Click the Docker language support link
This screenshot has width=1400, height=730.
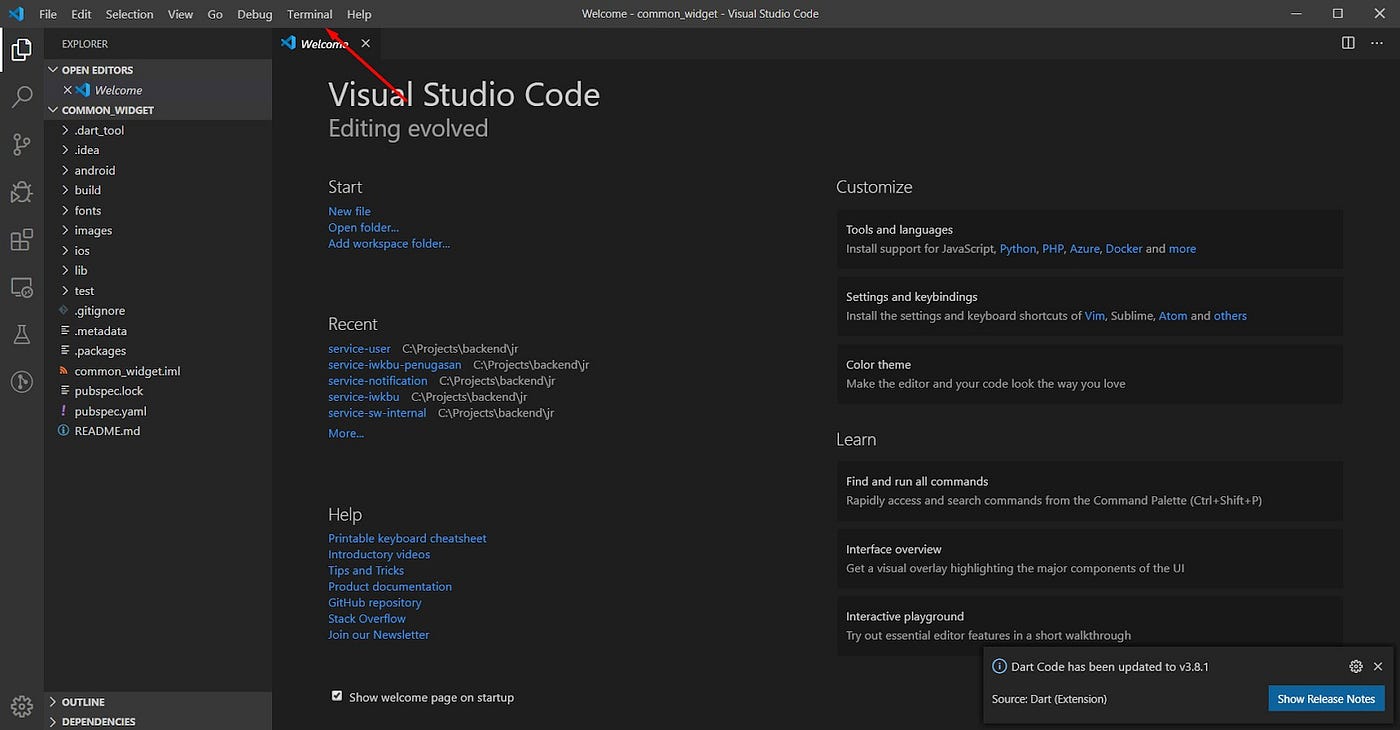[1124, 248]
